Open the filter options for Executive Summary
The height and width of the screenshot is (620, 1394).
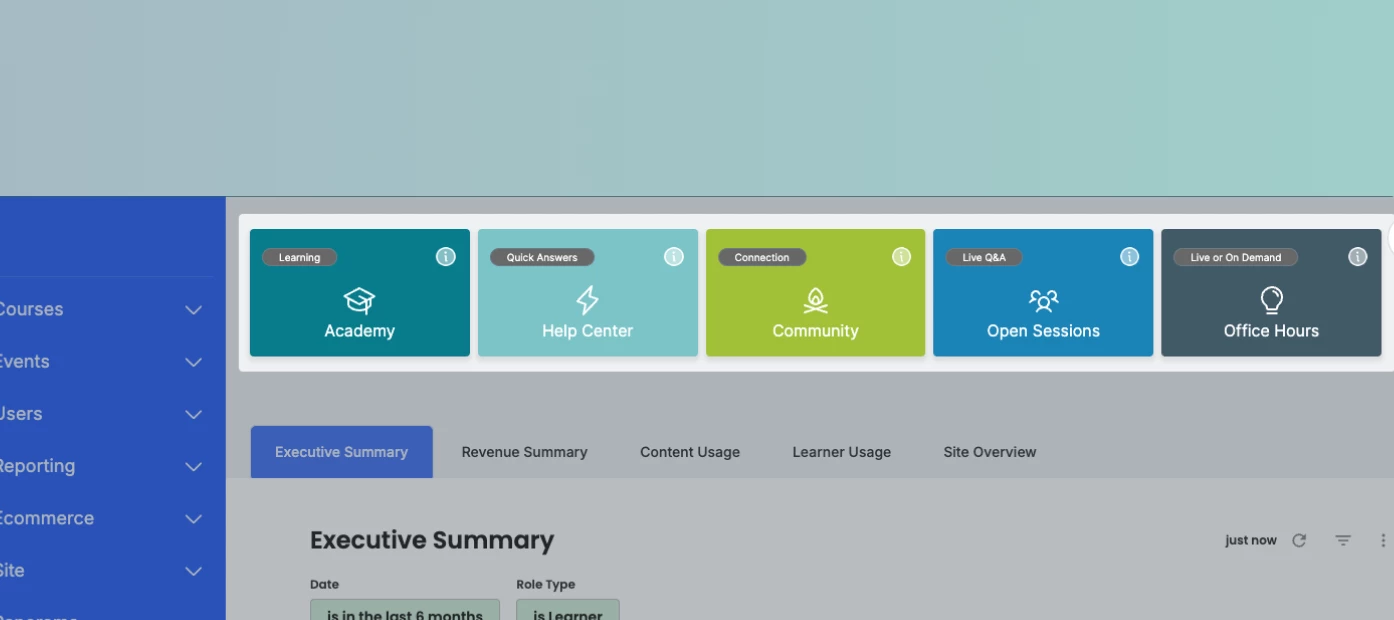pos(1343,540)
